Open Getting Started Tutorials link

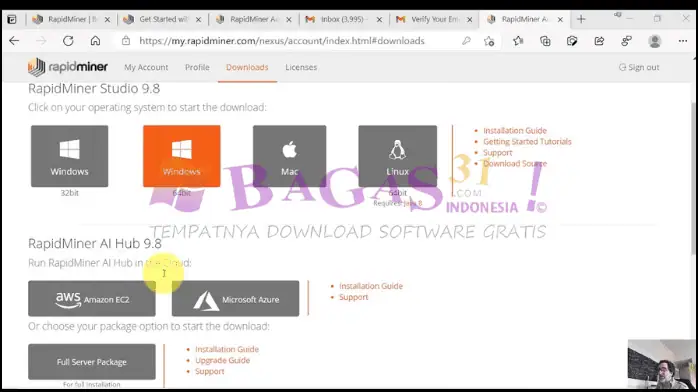click(x=527, y=141)
